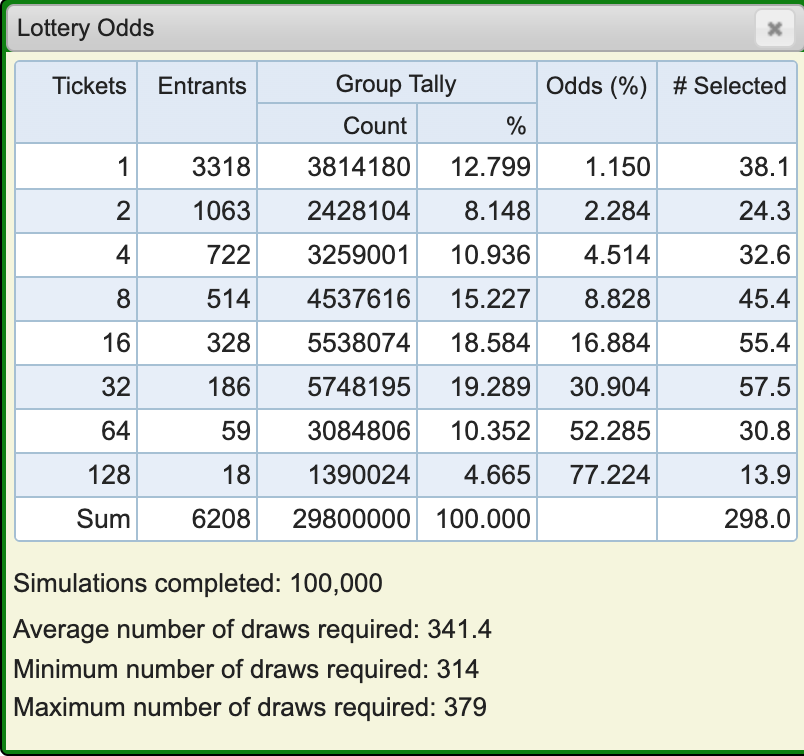Image resolution: width=804 pixels, height=756 pixels.
Task: Click the Maximum number of draws line
Action: click(250, 707)
